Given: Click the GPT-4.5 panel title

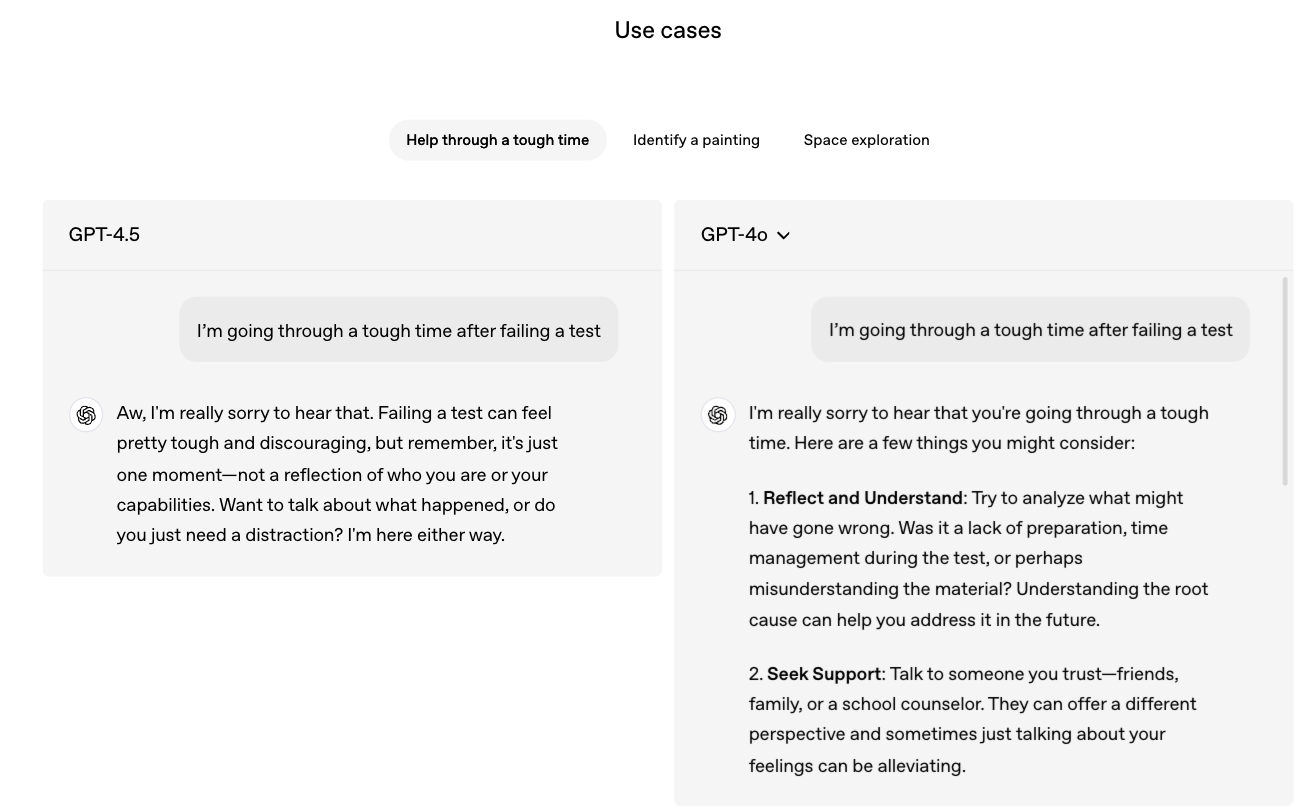Looking at the screenshot, I should pos(104,235).
